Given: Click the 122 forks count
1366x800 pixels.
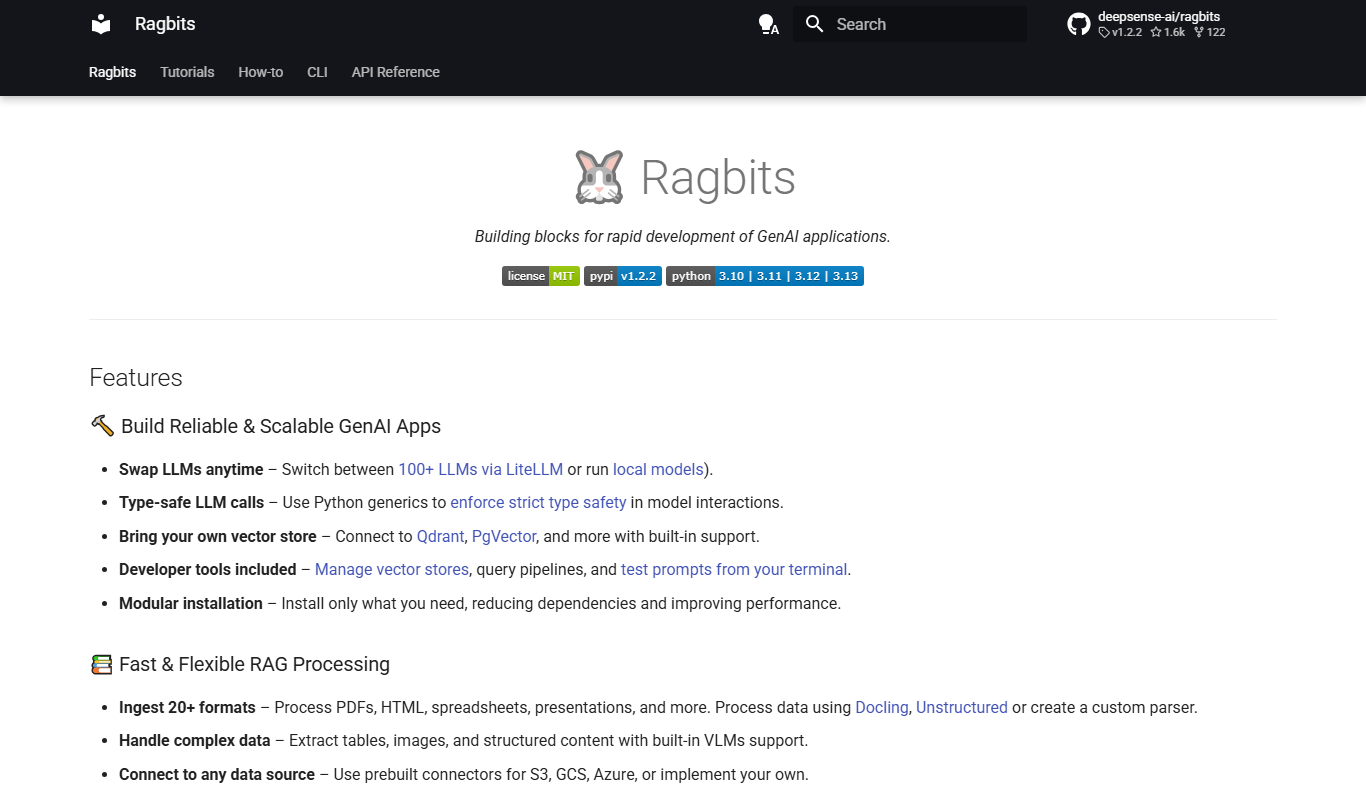Looking at the screenshot, I should pyautogui.click(x=1210, y=32).
